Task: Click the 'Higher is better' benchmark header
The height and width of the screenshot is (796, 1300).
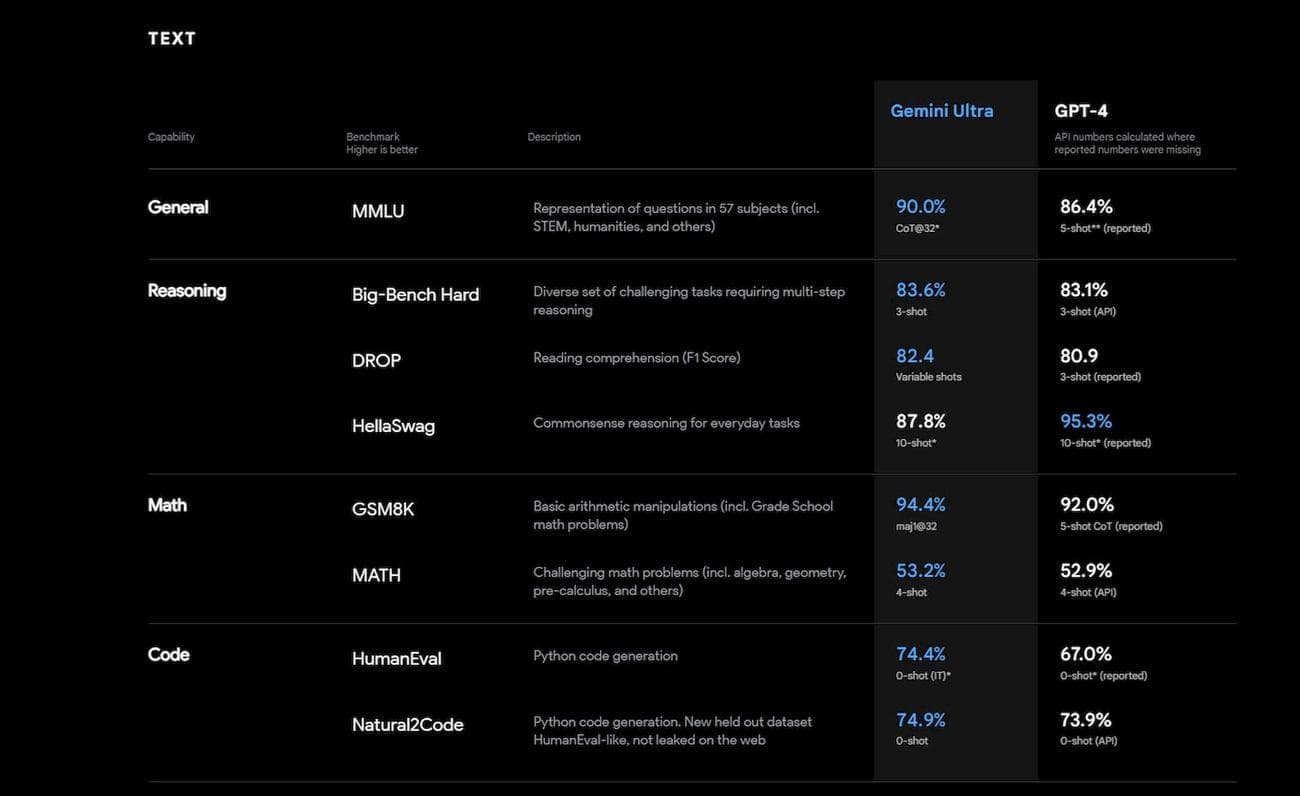Action: (x=382, y=150)
